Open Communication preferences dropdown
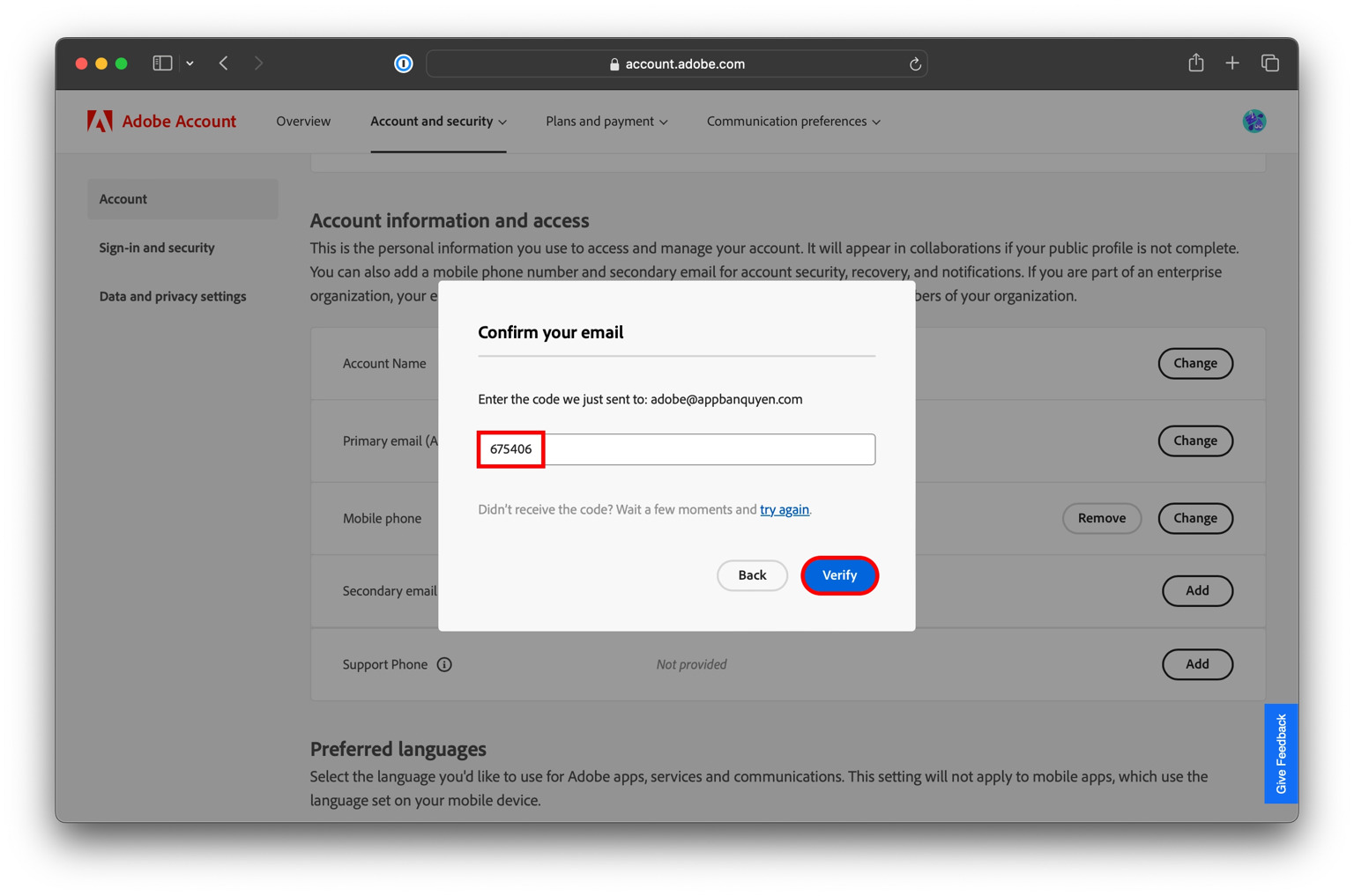The image size is (1354, 896). tap(793, 122)
